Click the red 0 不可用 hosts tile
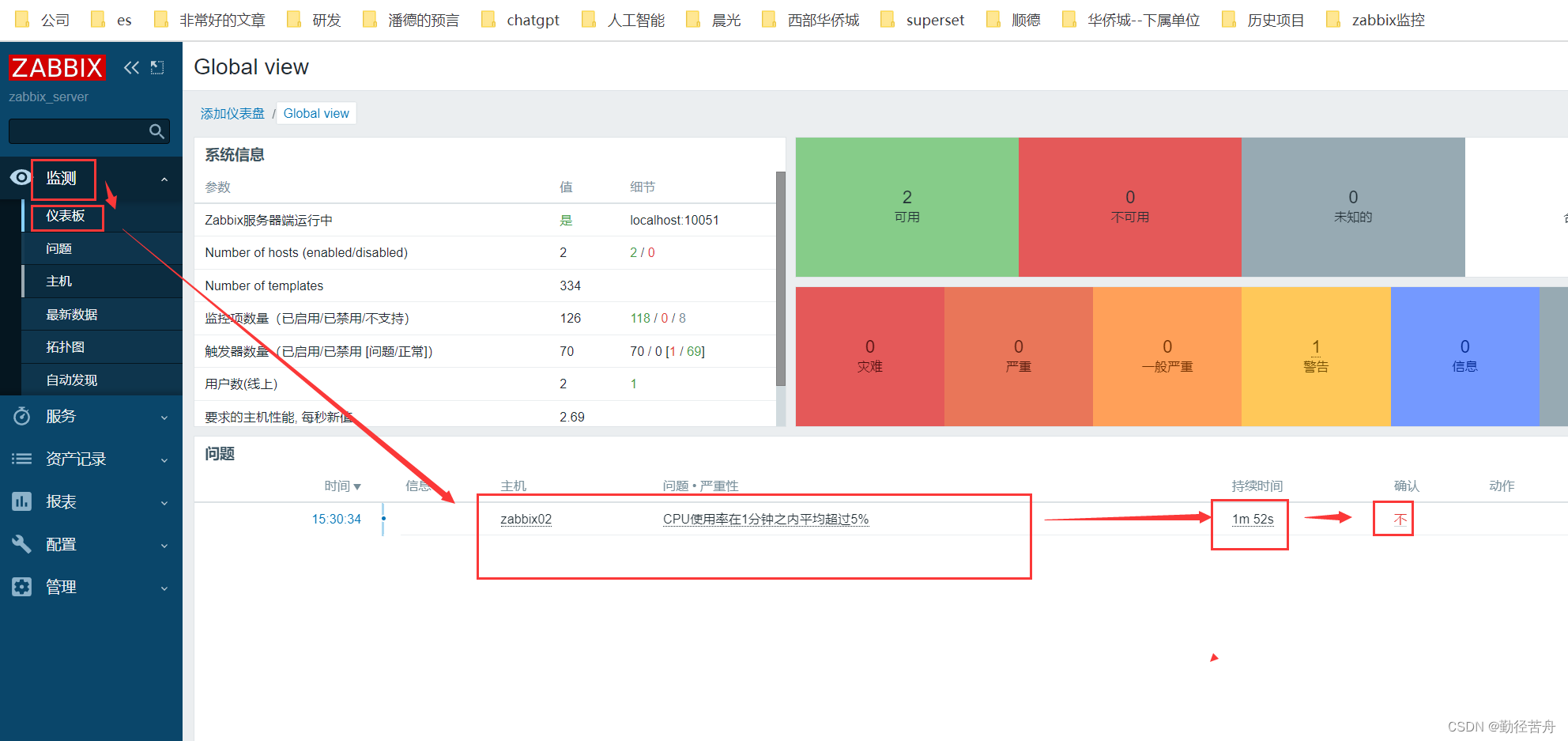This screenshot has height=741, width=1568. click(1130, 207)
